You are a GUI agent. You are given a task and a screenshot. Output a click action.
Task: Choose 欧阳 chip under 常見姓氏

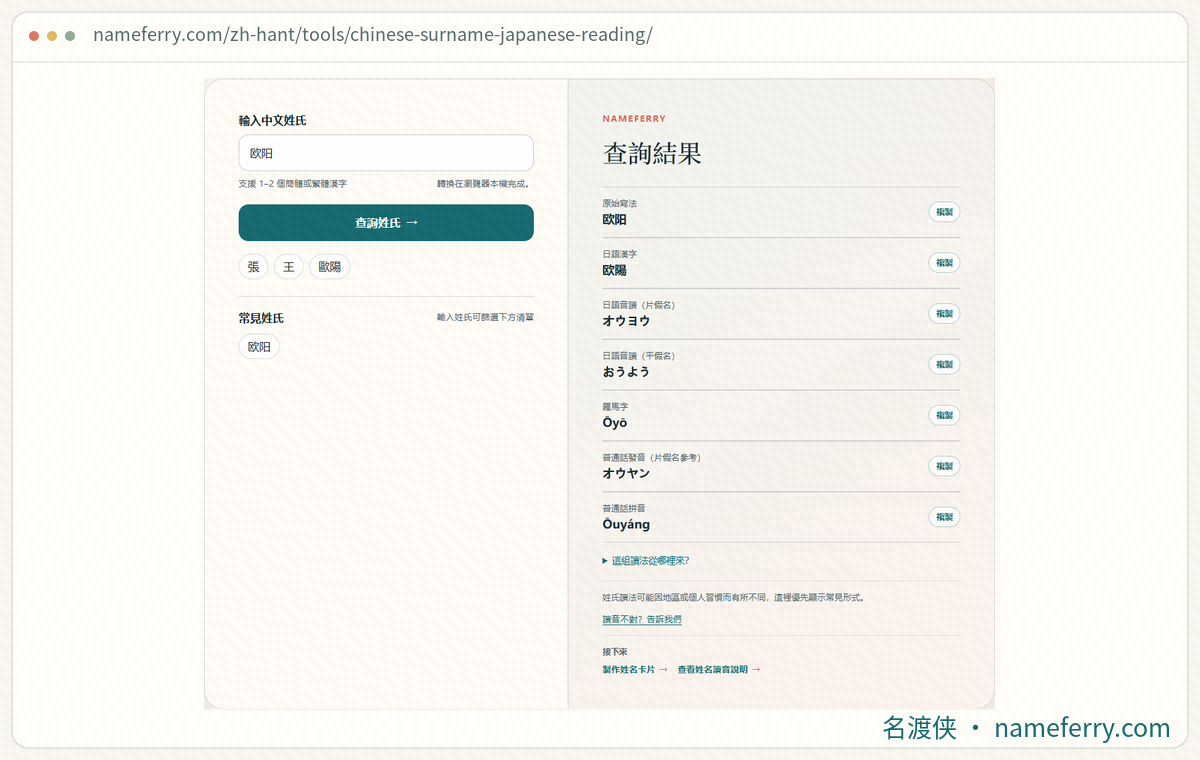[x=259, y=347]
